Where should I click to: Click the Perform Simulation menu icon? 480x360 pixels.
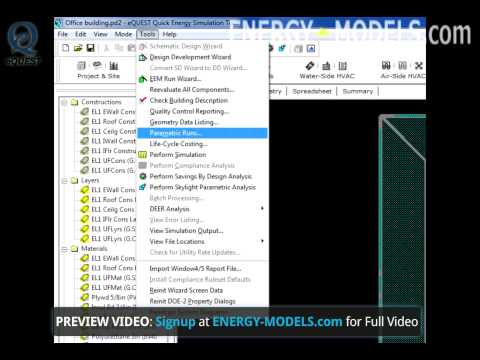(143, 155)
